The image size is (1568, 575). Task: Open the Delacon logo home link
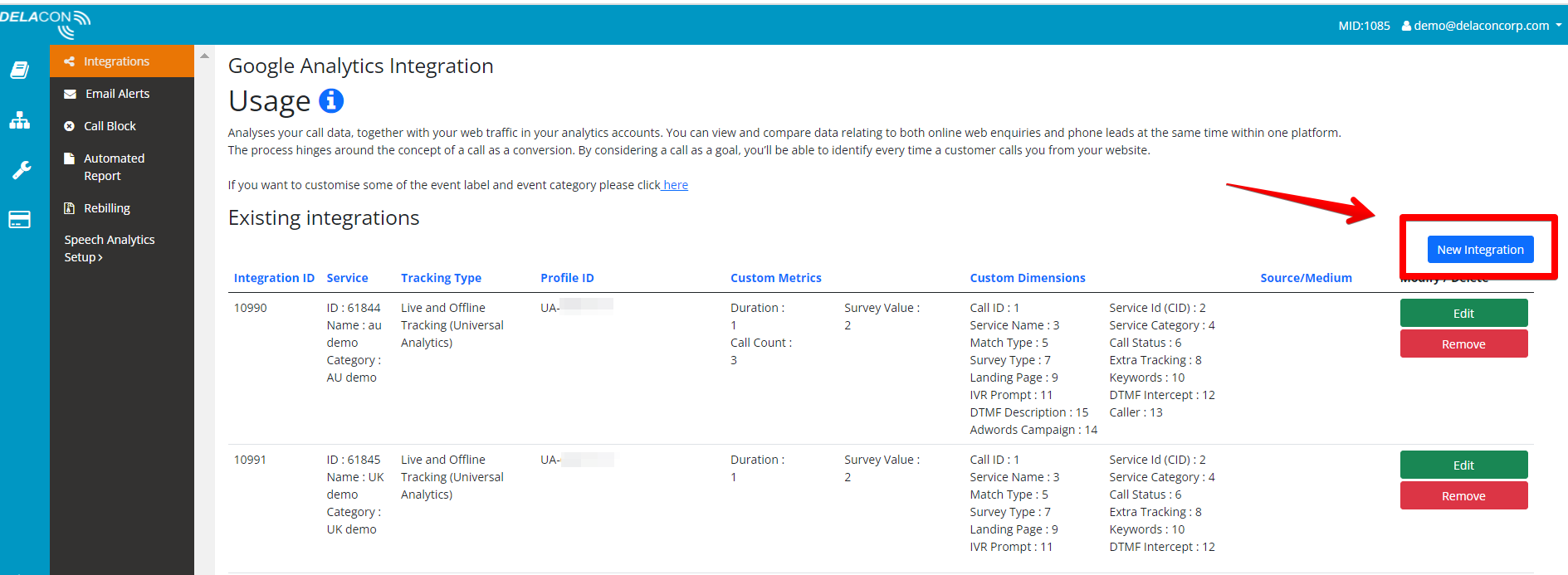[x=45, y=24]
